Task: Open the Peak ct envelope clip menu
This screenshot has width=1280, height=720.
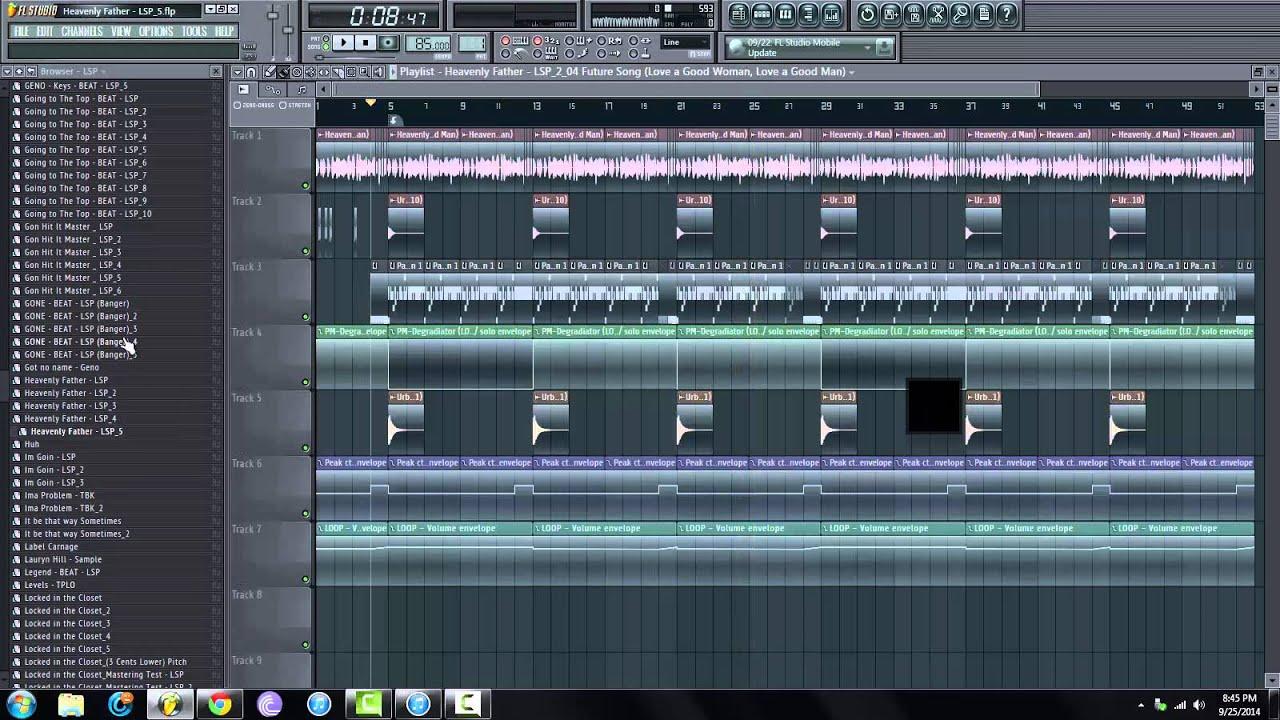Action: click(x=320, y=462)
